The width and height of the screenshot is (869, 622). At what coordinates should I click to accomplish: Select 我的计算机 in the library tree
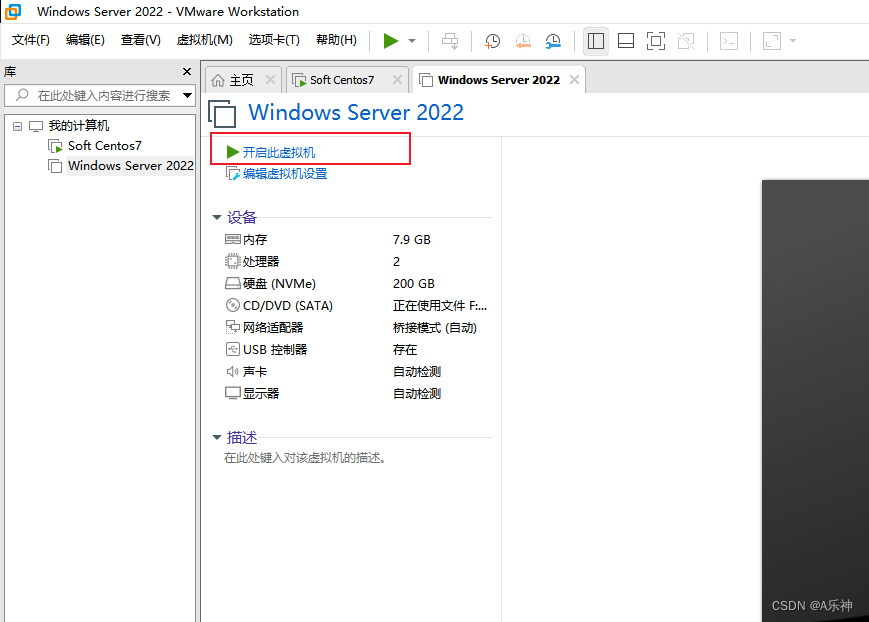click(x=79, y=126)
